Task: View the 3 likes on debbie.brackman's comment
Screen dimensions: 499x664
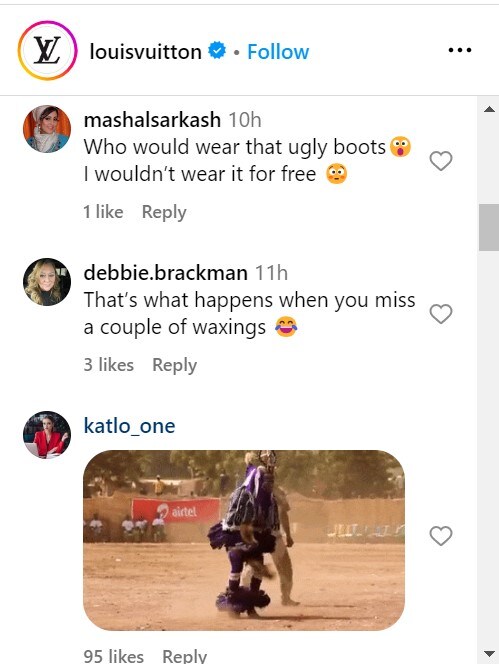Action: click(108, 365)
